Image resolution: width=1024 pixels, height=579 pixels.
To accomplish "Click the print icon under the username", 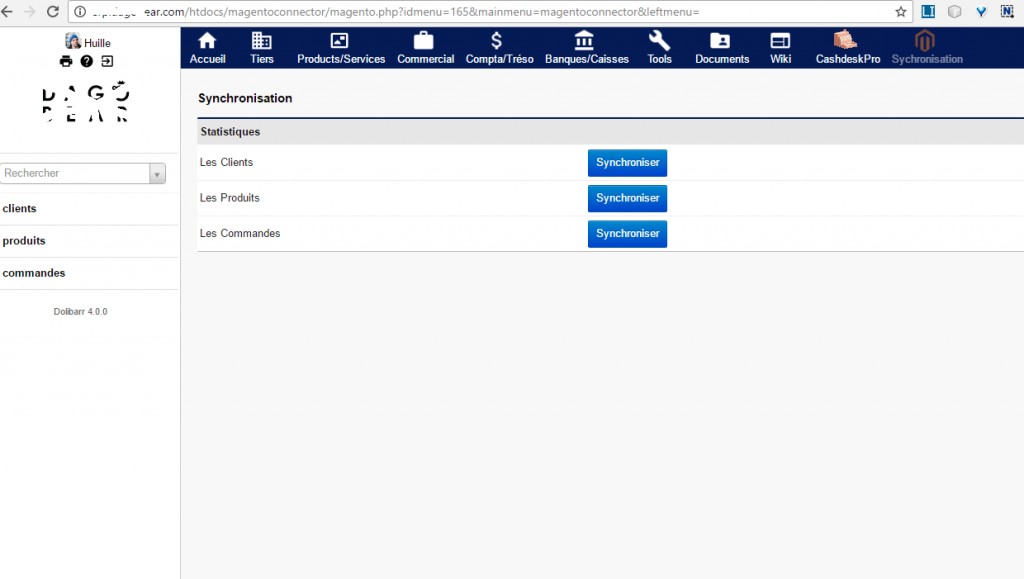I will click(66, 61).
